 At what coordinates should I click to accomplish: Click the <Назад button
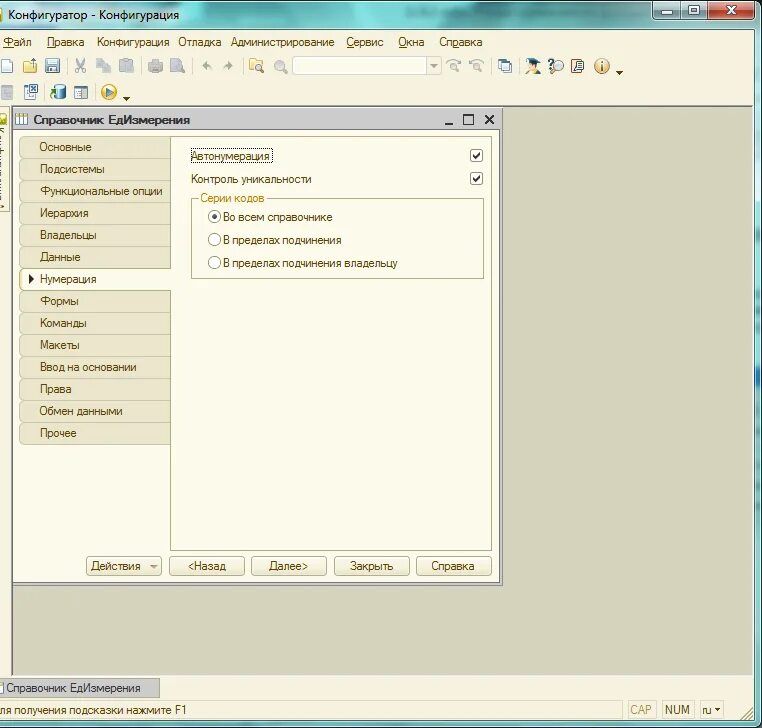(207, 566)
